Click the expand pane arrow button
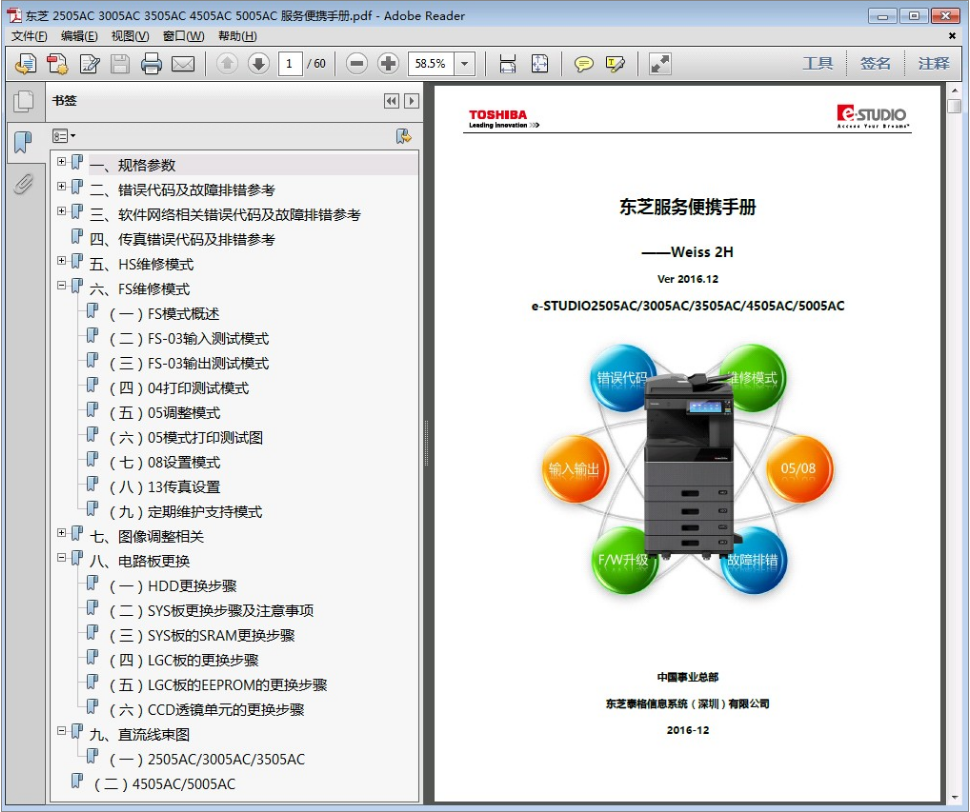 (x=411, y=101)
